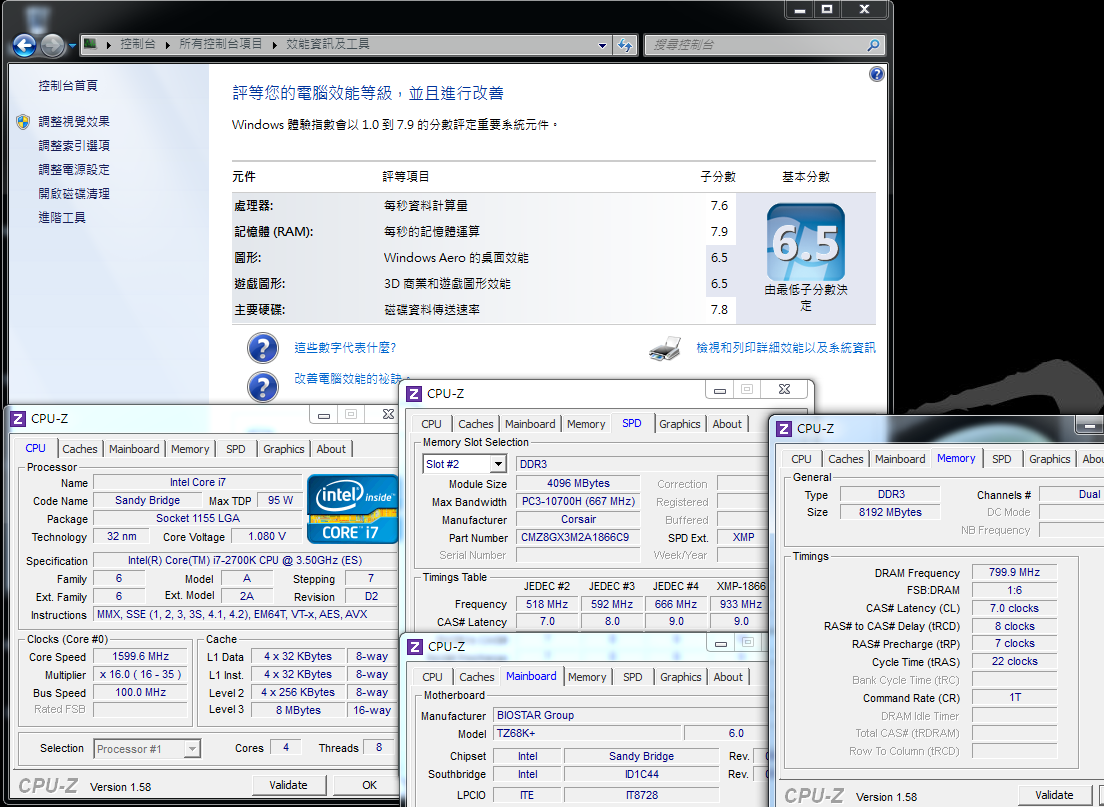Click the Core Speed value 1599.6 MHz

click(140, 656)
